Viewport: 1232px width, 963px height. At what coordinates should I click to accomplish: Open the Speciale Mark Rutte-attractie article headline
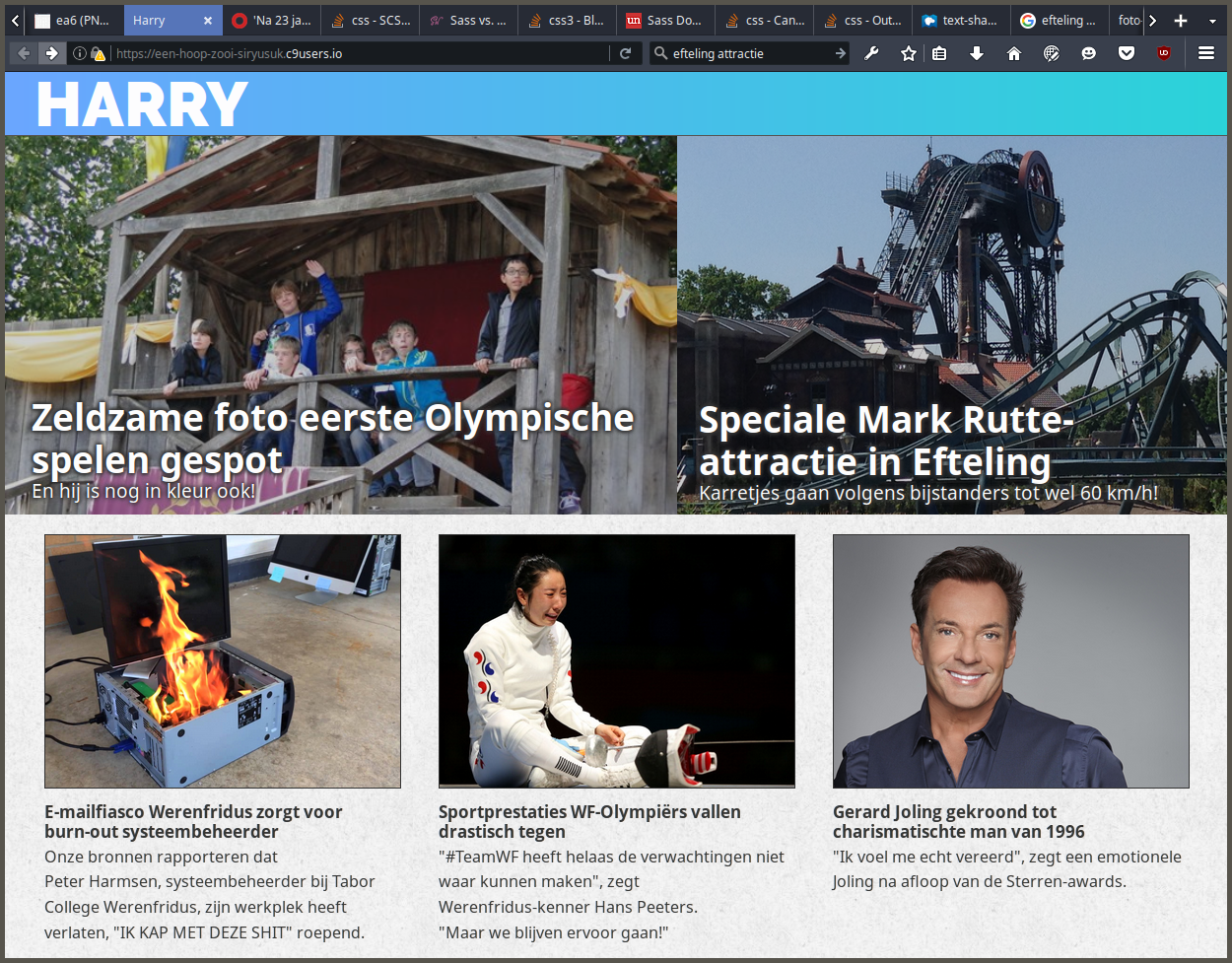point(885,441)
